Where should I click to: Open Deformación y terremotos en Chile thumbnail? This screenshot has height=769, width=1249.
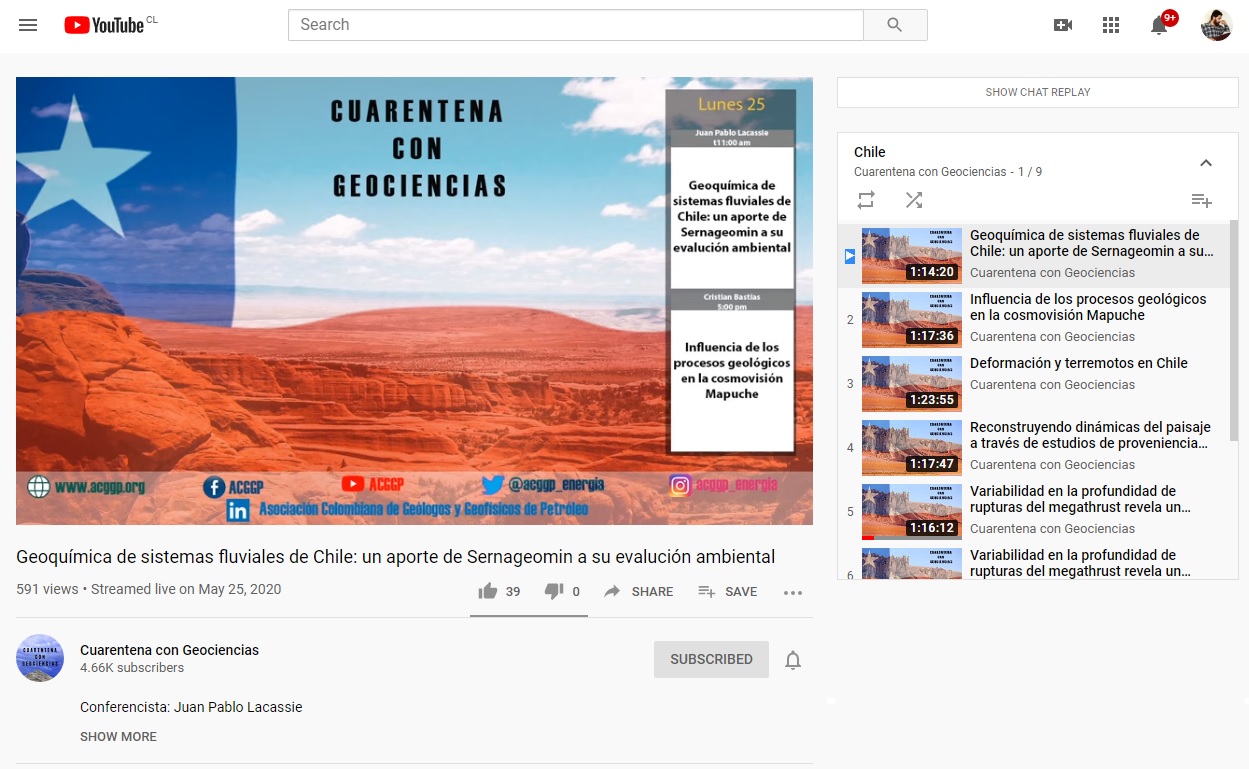tap(911, 384)
